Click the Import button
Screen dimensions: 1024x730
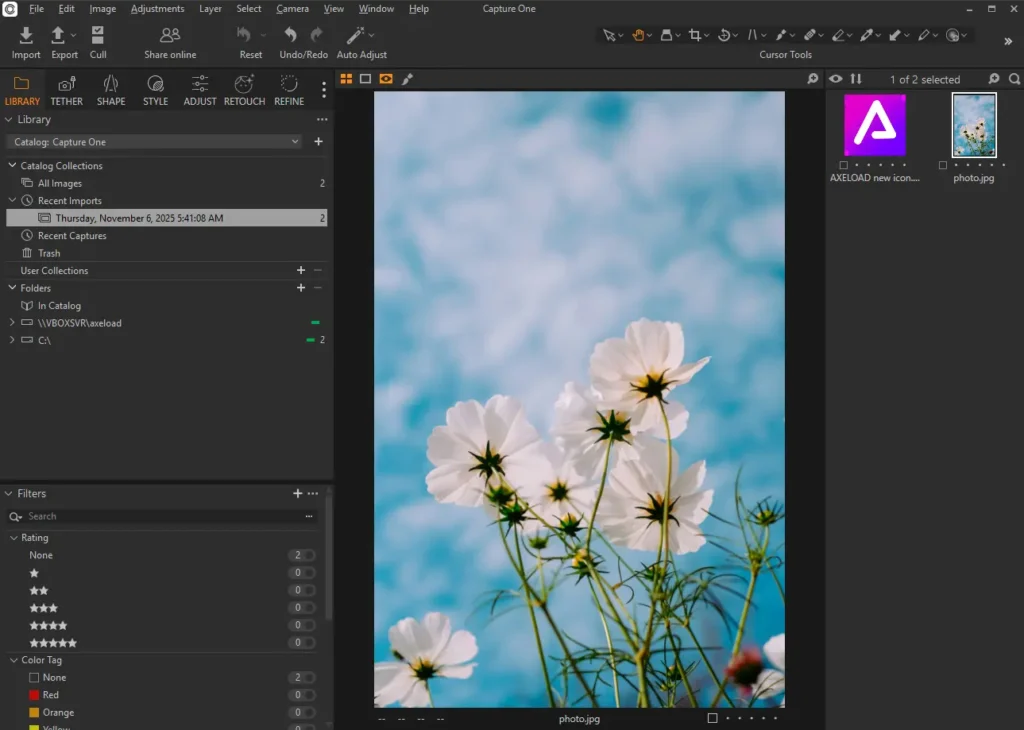click(x=25, y=40)
